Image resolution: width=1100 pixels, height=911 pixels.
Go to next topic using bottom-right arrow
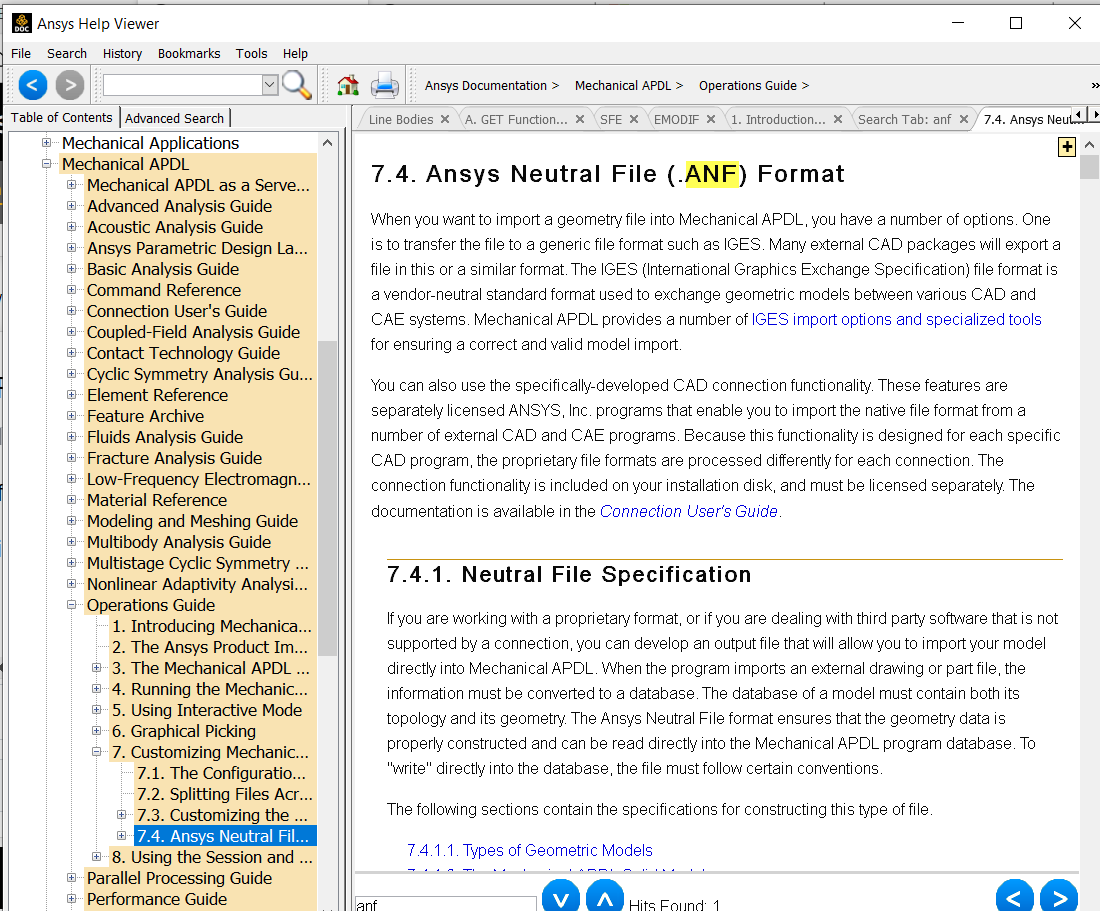click(x=1058, y=897)
